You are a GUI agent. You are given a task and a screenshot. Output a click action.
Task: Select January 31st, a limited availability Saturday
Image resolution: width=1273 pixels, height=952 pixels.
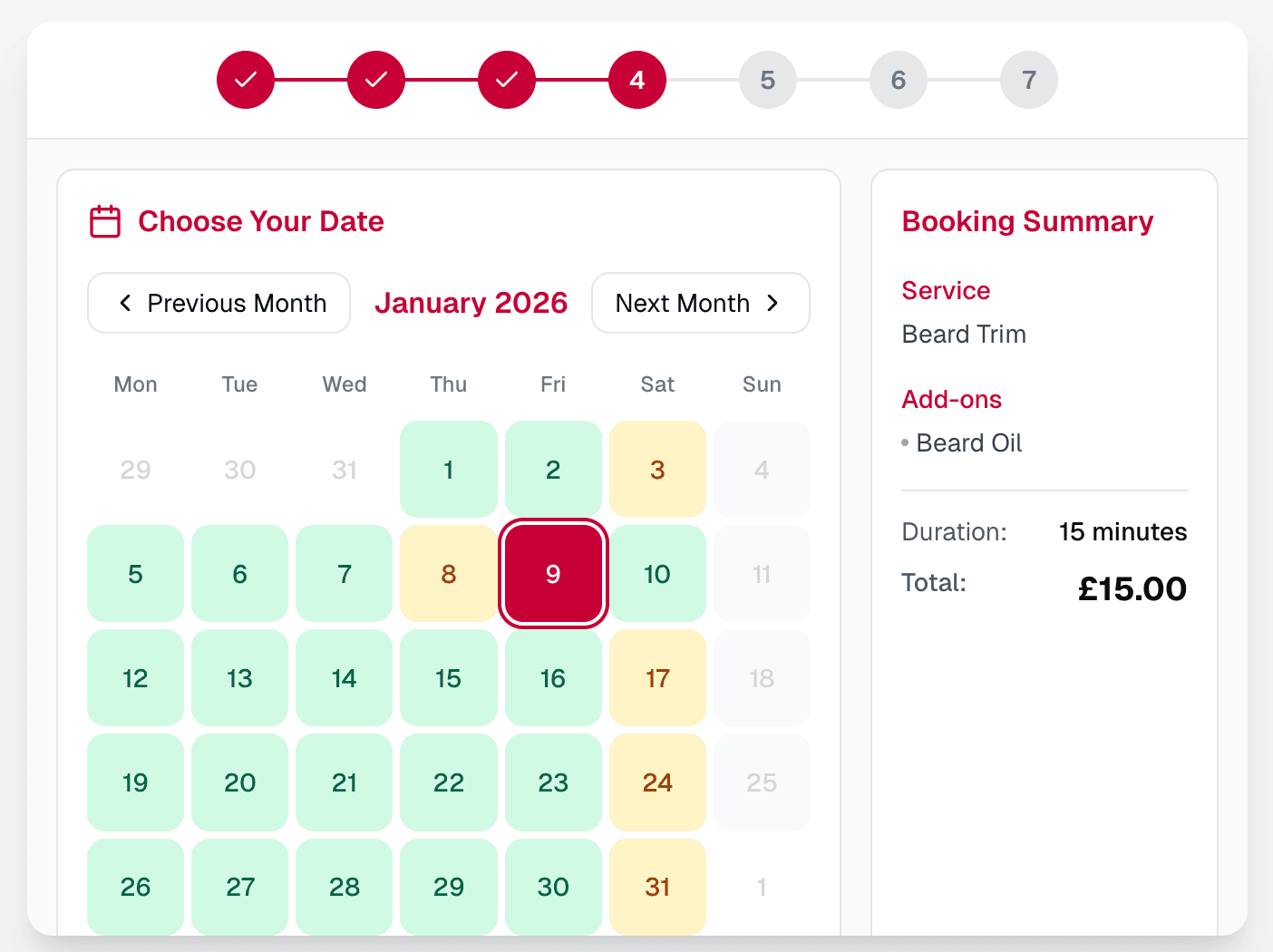(657, 887)
